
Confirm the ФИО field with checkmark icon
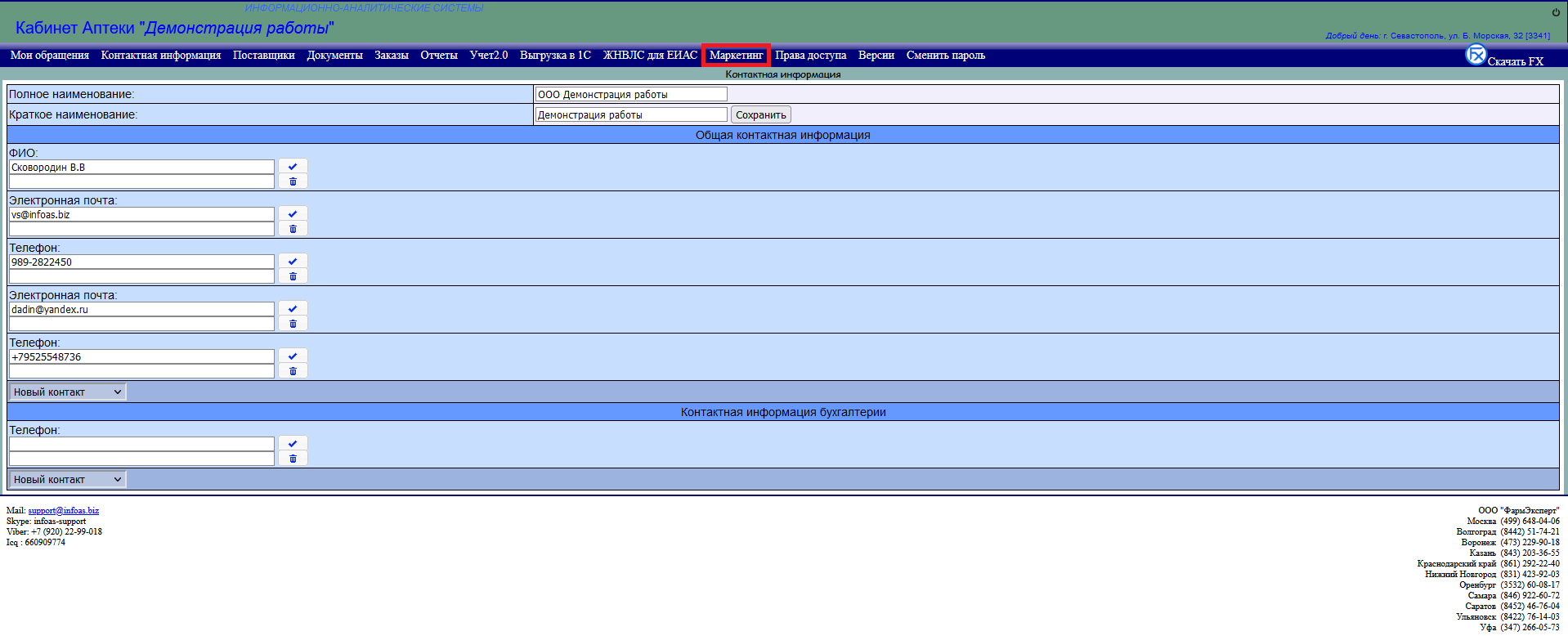coord(293,167)
